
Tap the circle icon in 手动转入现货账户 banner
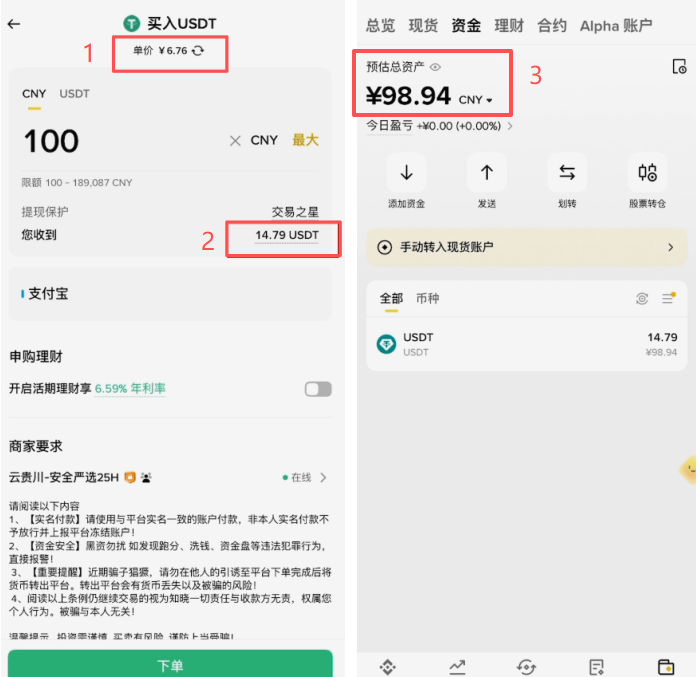385,247
